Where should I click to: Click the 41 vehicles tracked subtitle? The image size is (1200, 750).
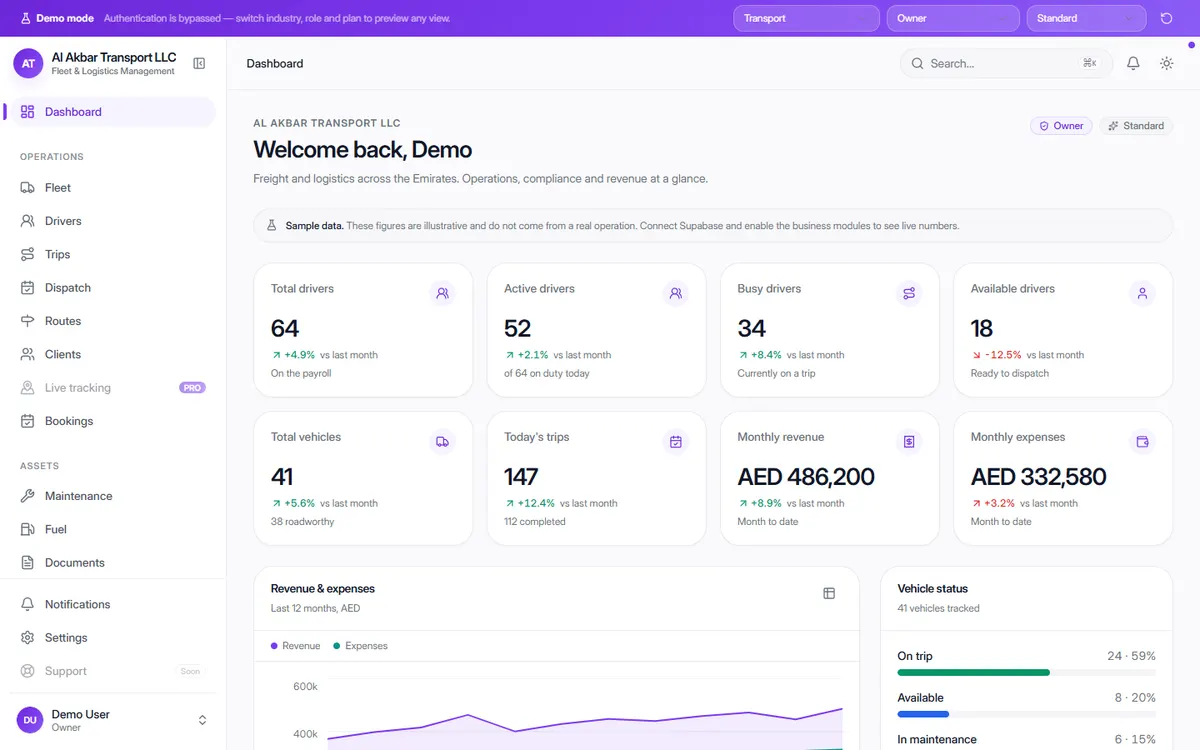coord(939,608)
